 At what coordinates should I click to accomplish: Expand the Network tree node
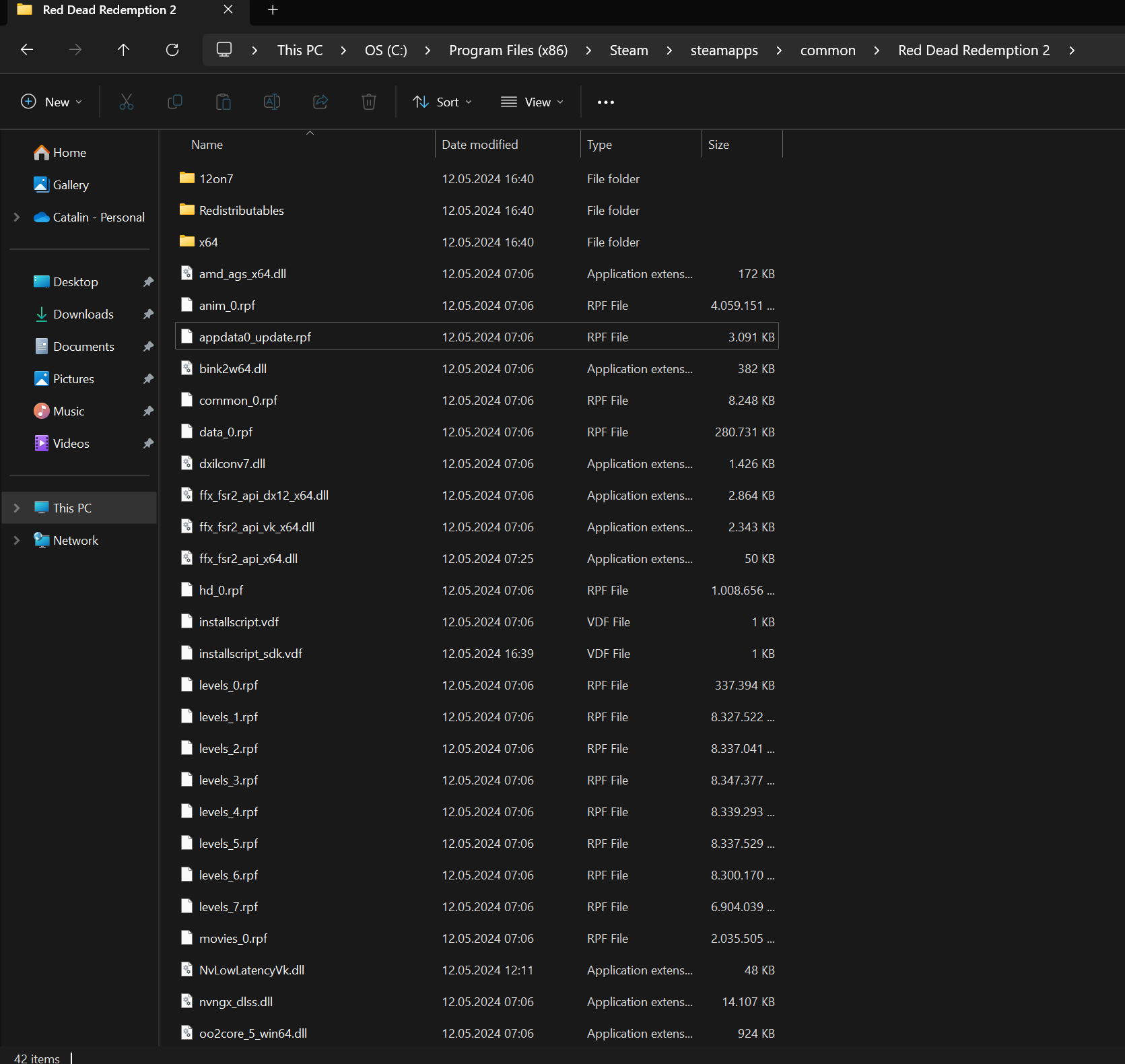tap(17, 541)
